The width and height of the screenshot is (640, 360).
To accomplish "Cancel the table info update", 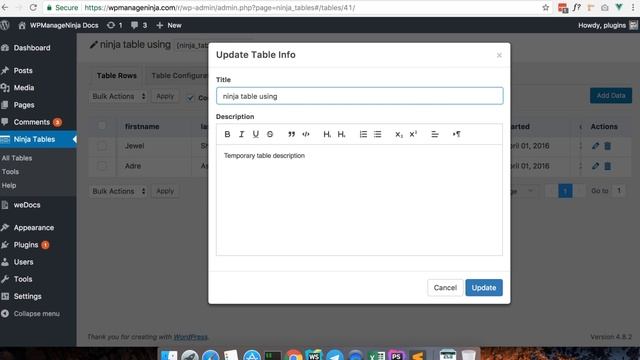I will click(x=445, y=287).
